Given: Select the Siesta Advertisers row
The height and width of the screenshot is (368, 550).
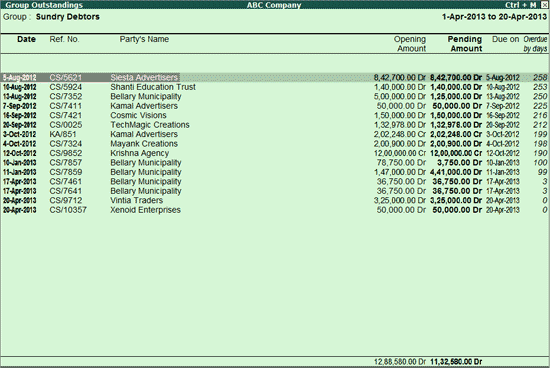Looking at the screenshot, I should point(275,78).
